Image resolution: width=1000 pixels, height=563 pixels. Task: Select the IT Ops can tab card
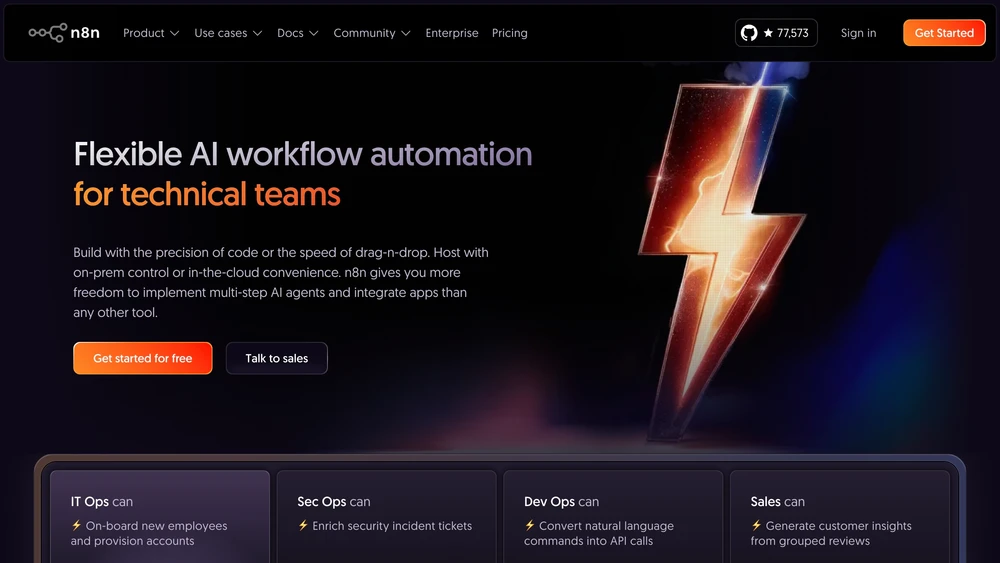point(160,516)
